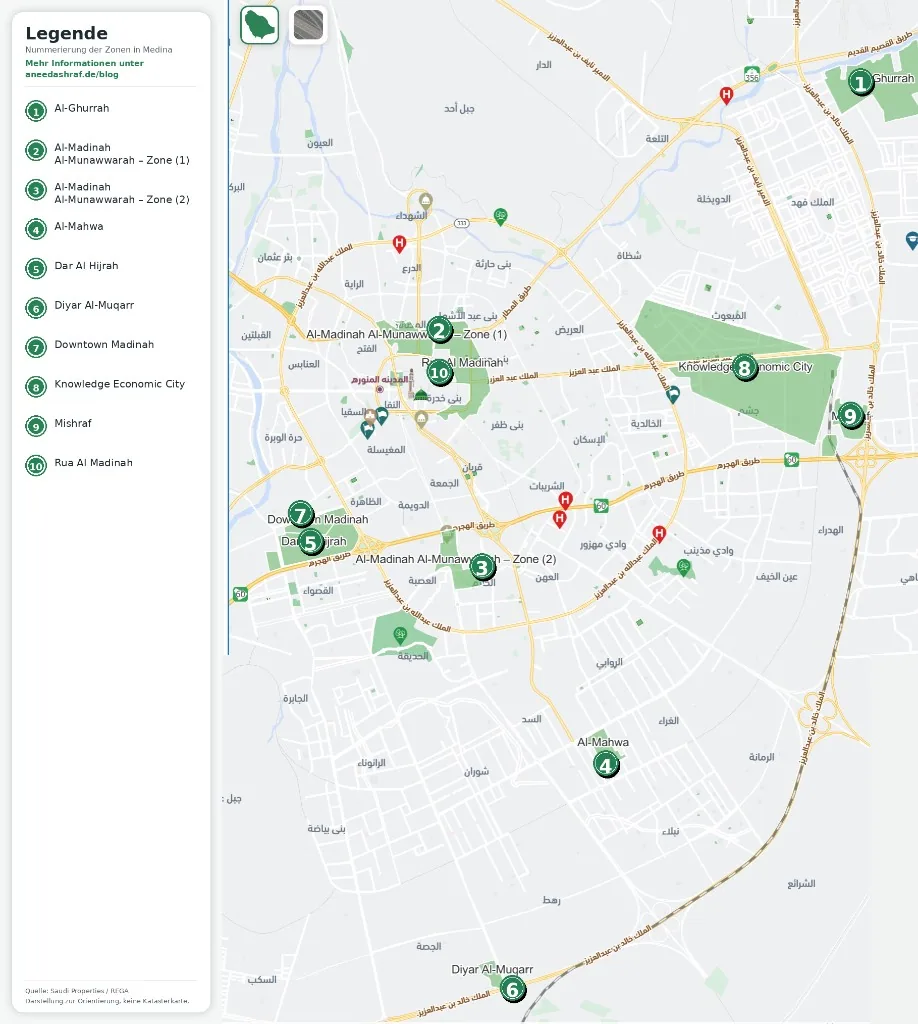Viewport: 918px width, 1024px height.
Task: Switch to the satellite imagery layer thumbnail
Action: [308, 25]
